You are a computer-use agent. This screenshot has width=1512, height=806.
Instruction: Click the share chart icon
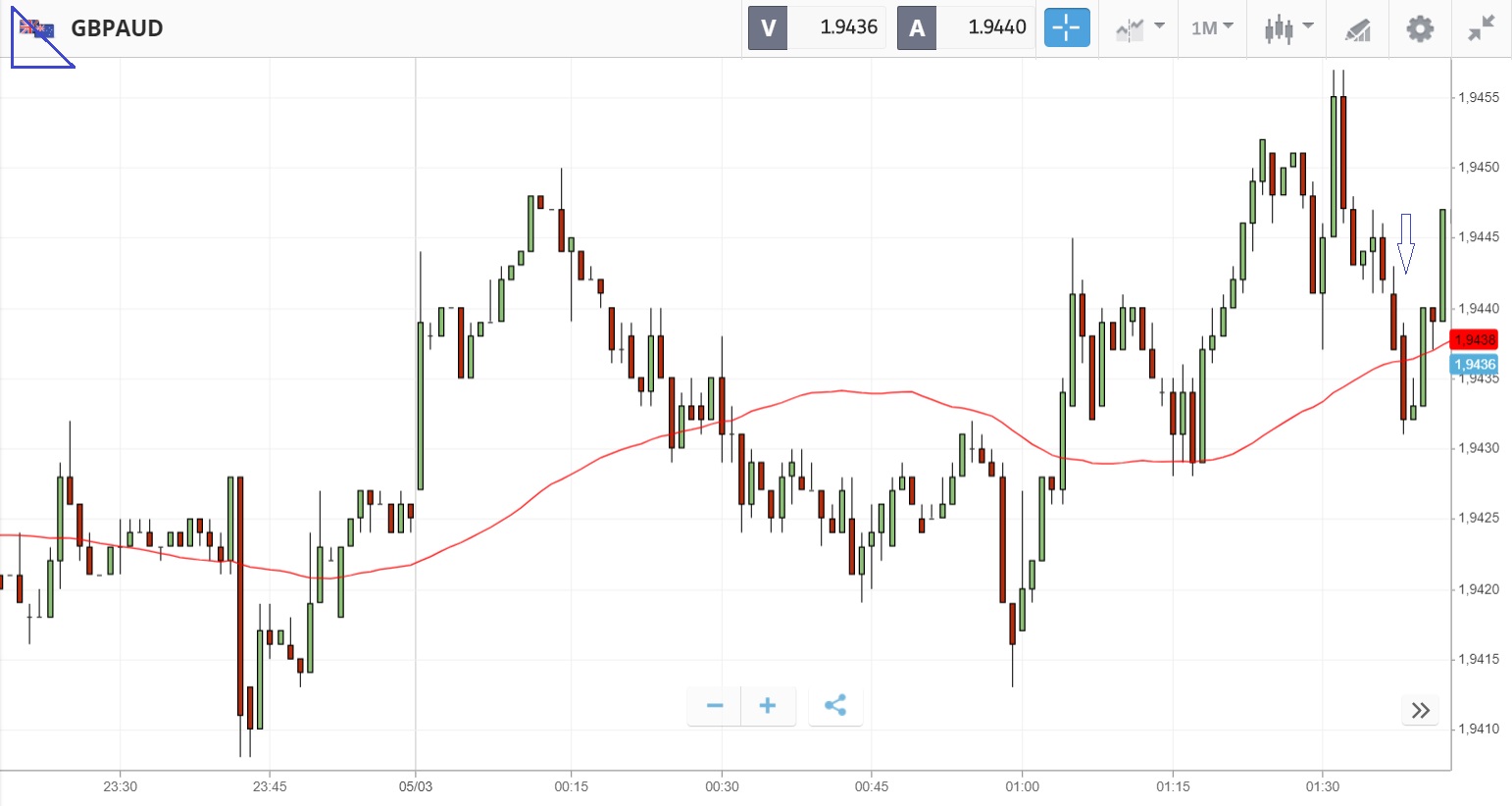click(835, 706)
